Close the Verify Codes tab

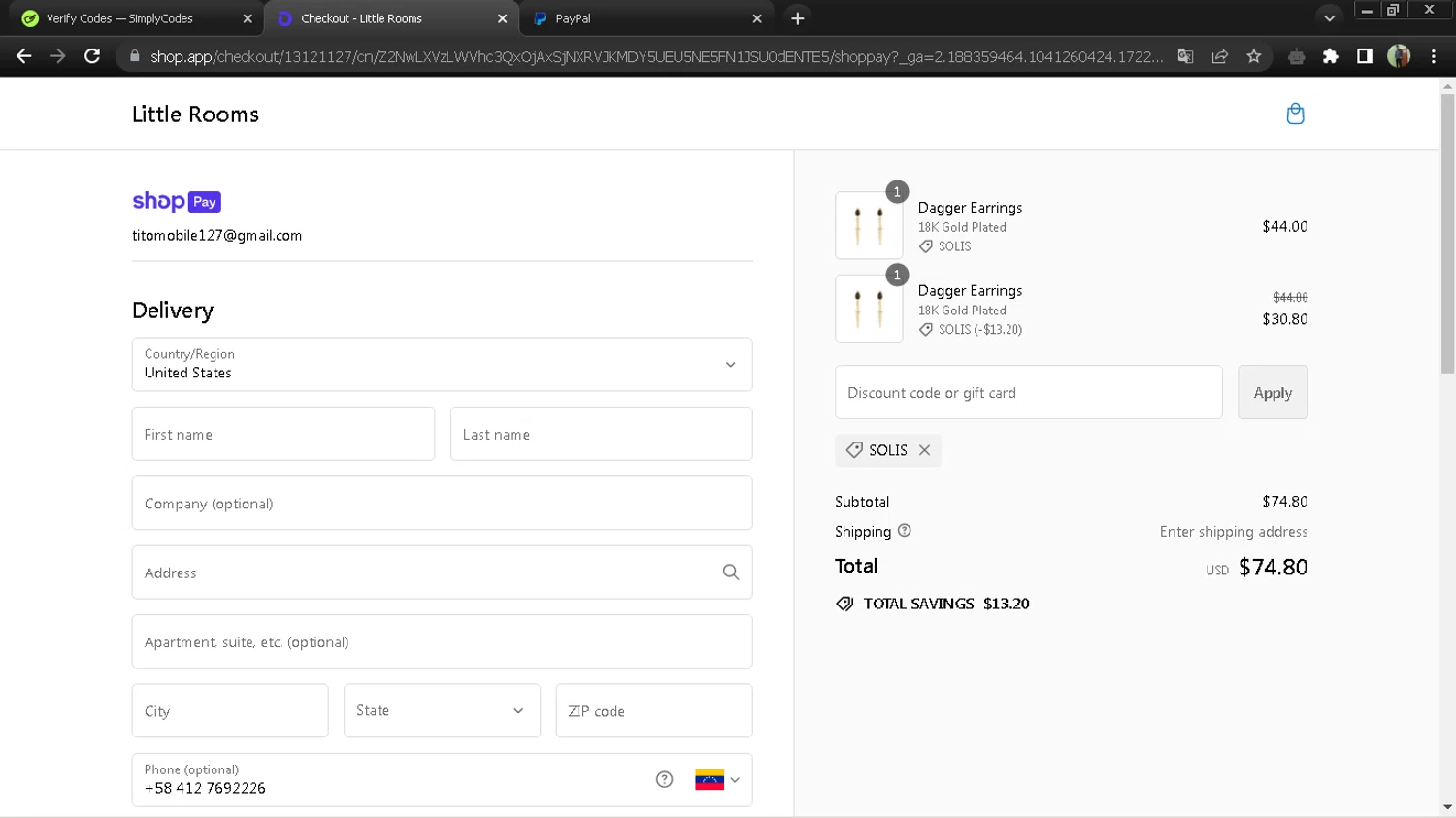(x=248, y=18)
